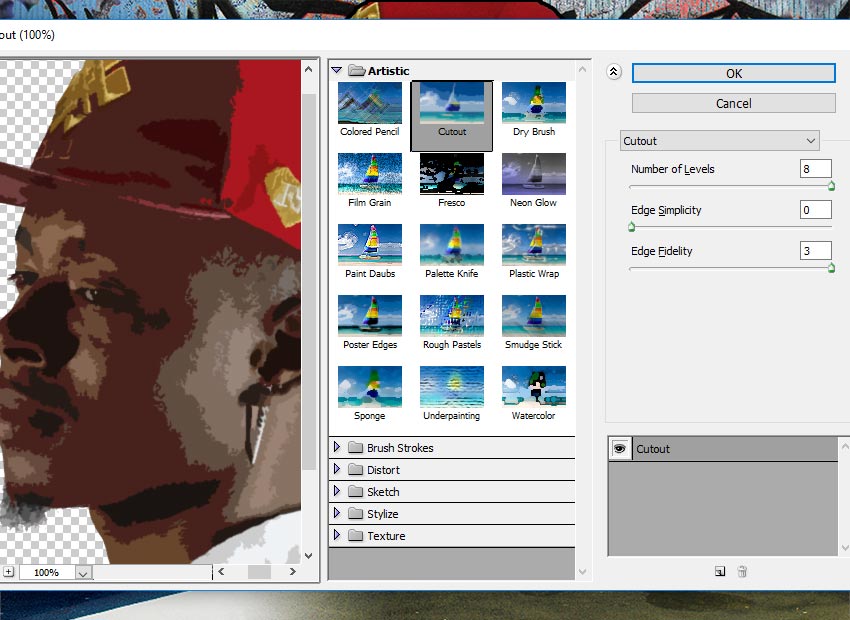Click the Edge Simplicity slider handle
This screenshot has width=850, height=620.
click(631, 227)
